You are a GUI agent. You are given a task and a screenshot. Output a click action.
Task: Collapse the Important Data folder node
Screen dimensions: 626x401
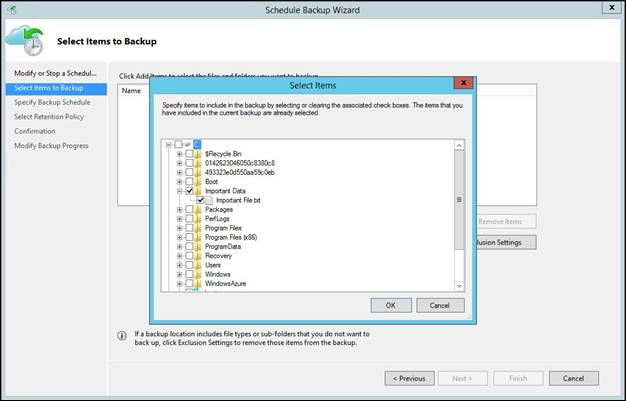180,191
